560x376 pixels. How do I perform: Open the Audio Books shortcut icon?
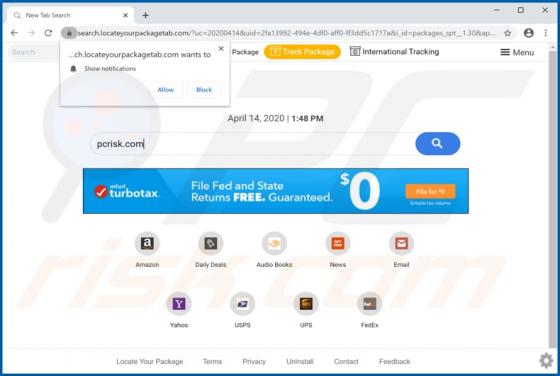[274, 243]
